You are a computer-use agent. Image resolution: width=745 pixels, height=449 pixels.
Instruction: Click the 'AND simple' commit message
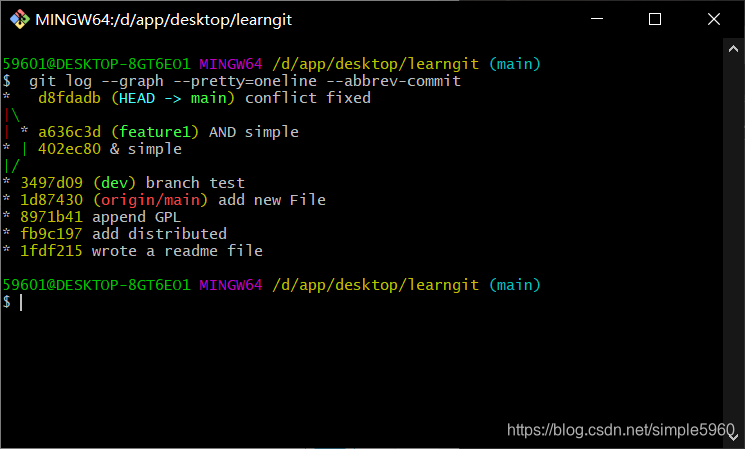(x=254, y=132)
